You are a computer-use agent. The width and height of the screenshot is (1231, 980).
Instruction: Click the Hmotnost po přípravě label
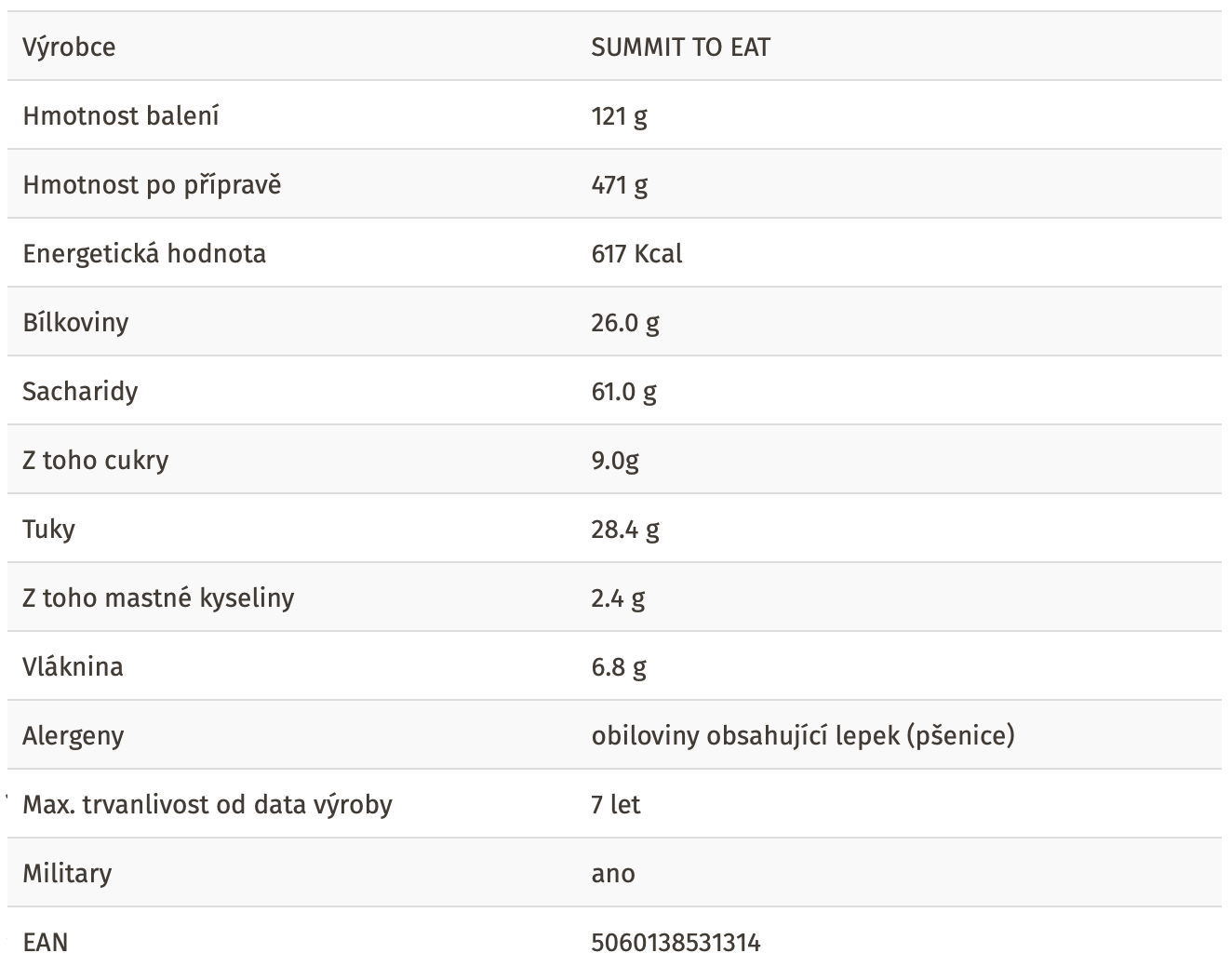tap(152, 185)
